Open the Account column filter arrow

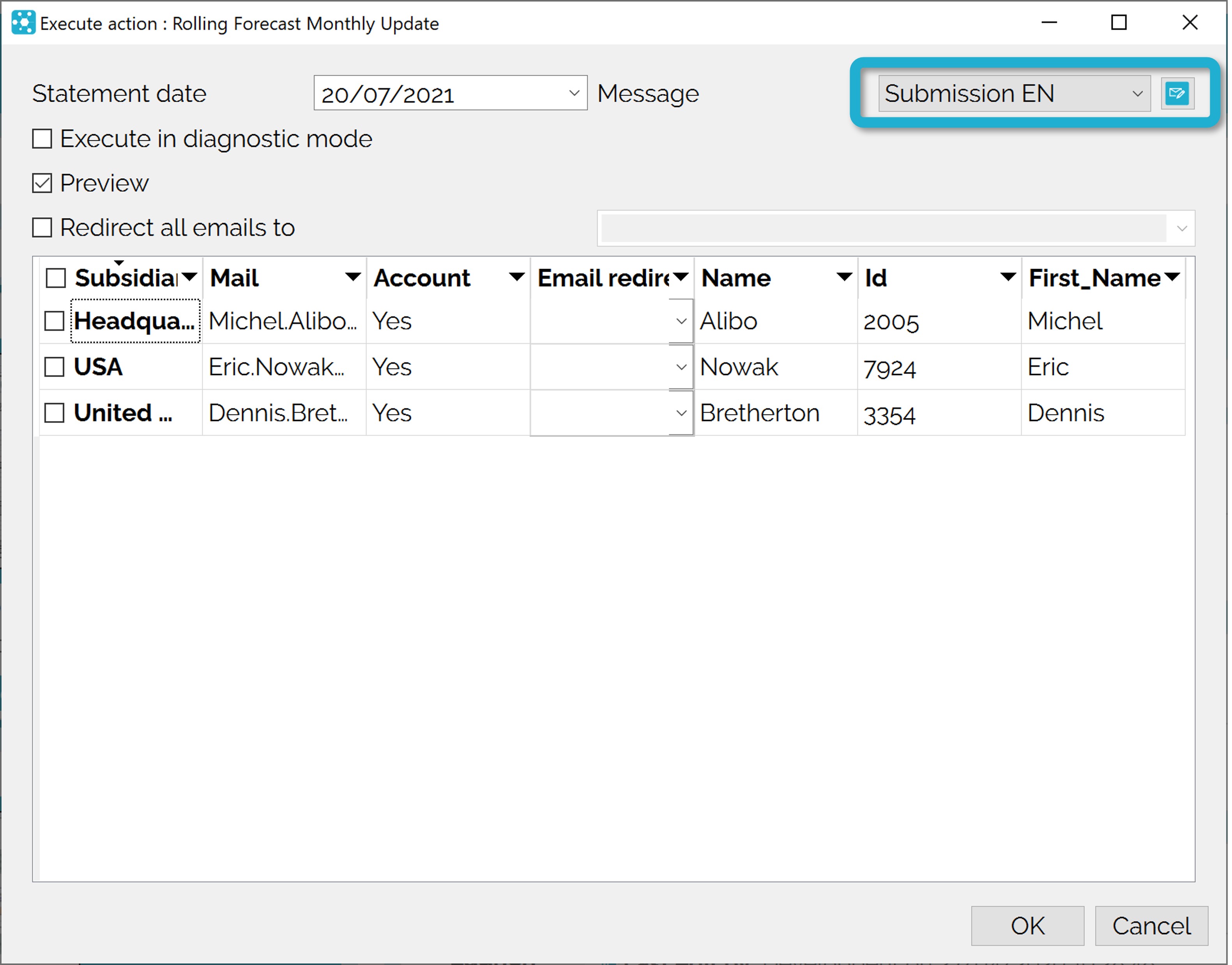517,277
